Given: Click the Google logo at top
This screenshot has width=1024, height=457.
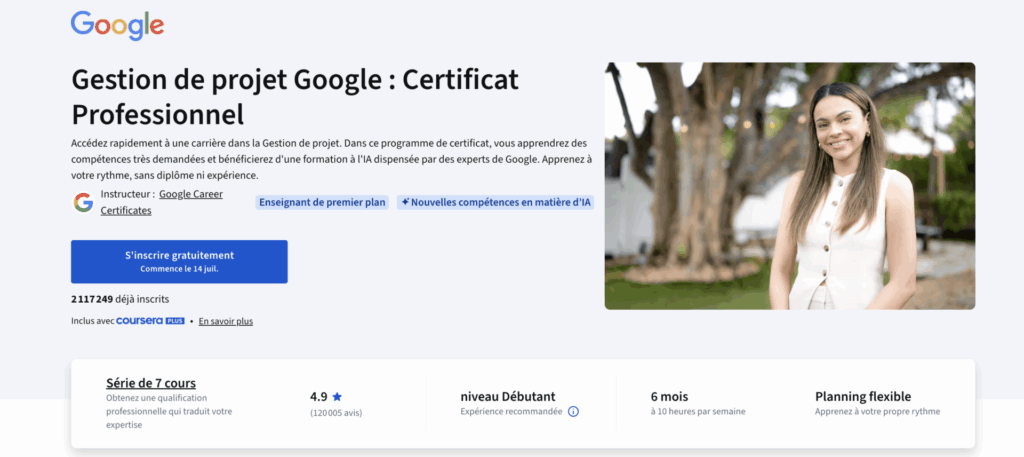Looking at the screenshot, I should pyautogui.click(x=118, y=25).
